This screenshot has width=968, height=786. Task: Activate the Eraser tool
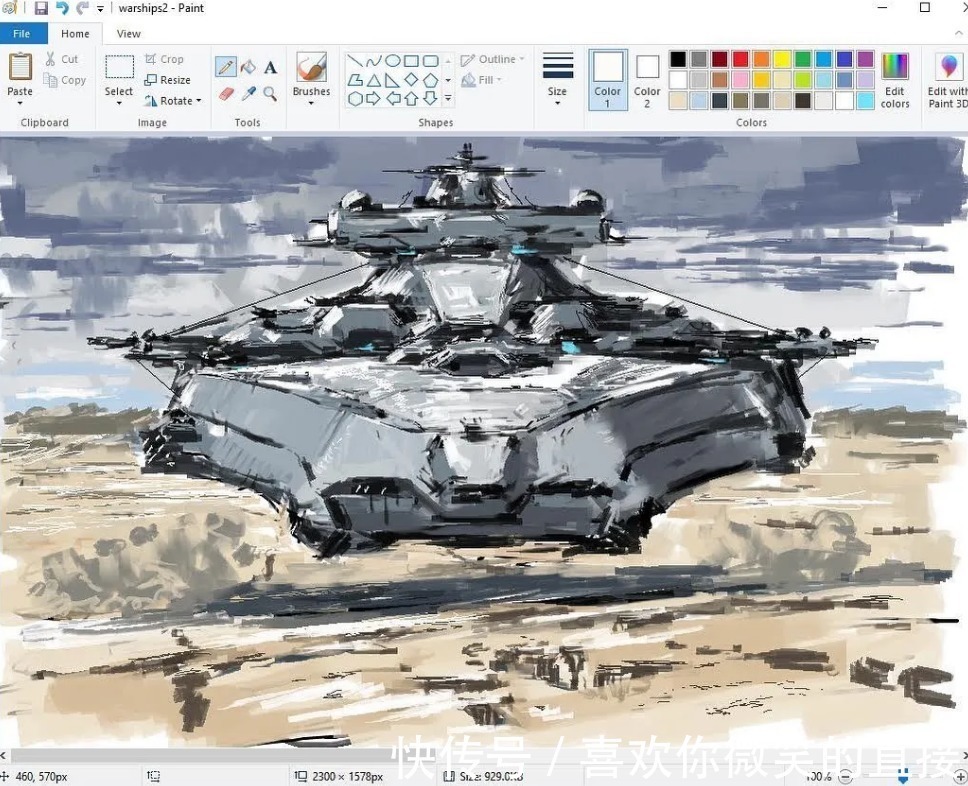pos(224,95)
